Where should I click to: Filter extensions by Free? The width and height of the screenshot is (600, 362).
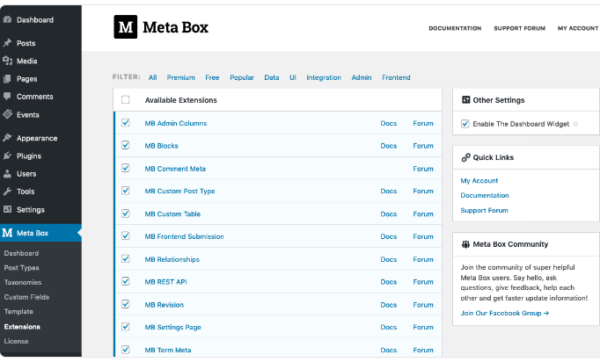212,77
